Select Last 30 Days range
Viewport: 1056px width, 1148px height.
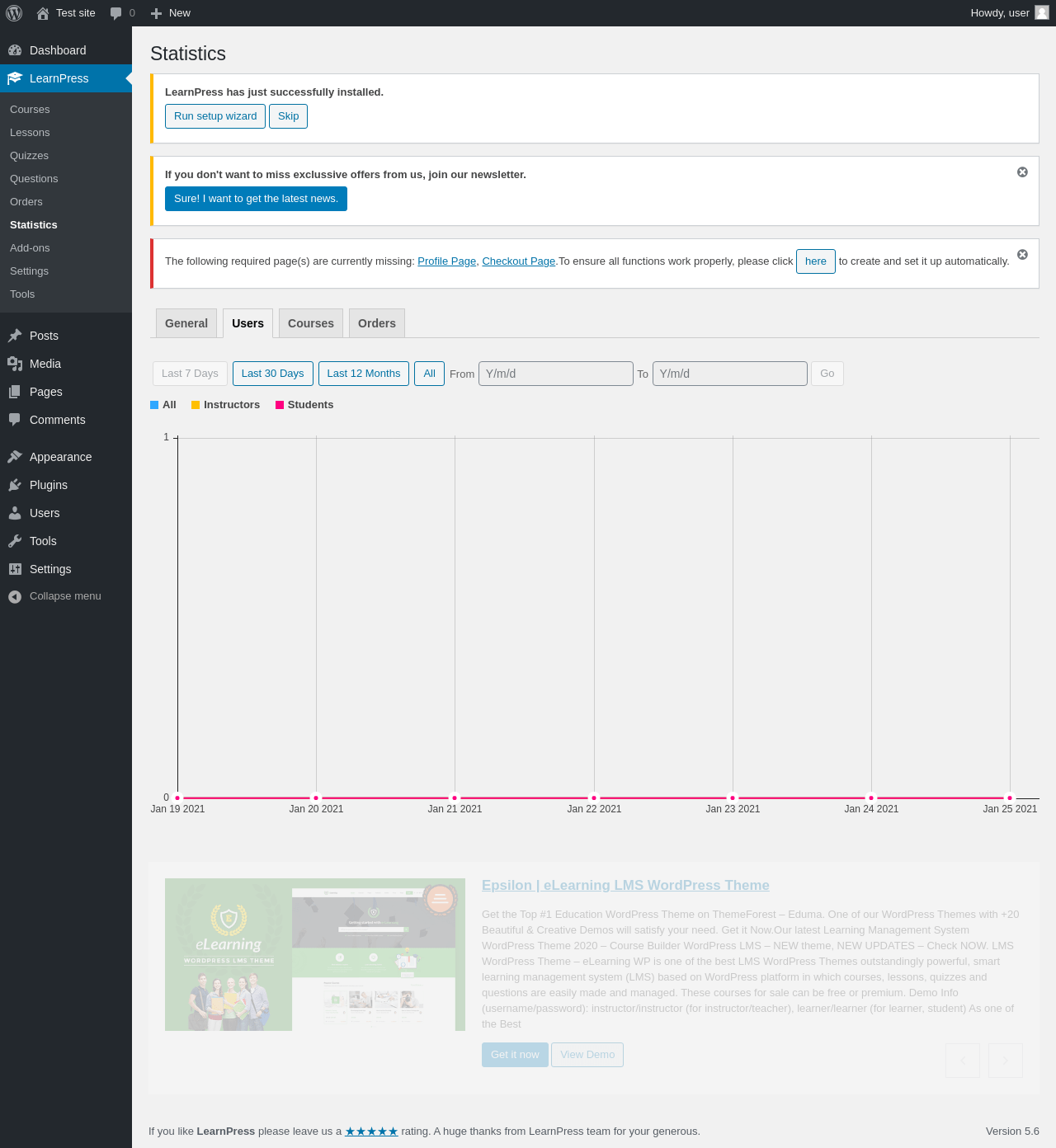point(273,374)
